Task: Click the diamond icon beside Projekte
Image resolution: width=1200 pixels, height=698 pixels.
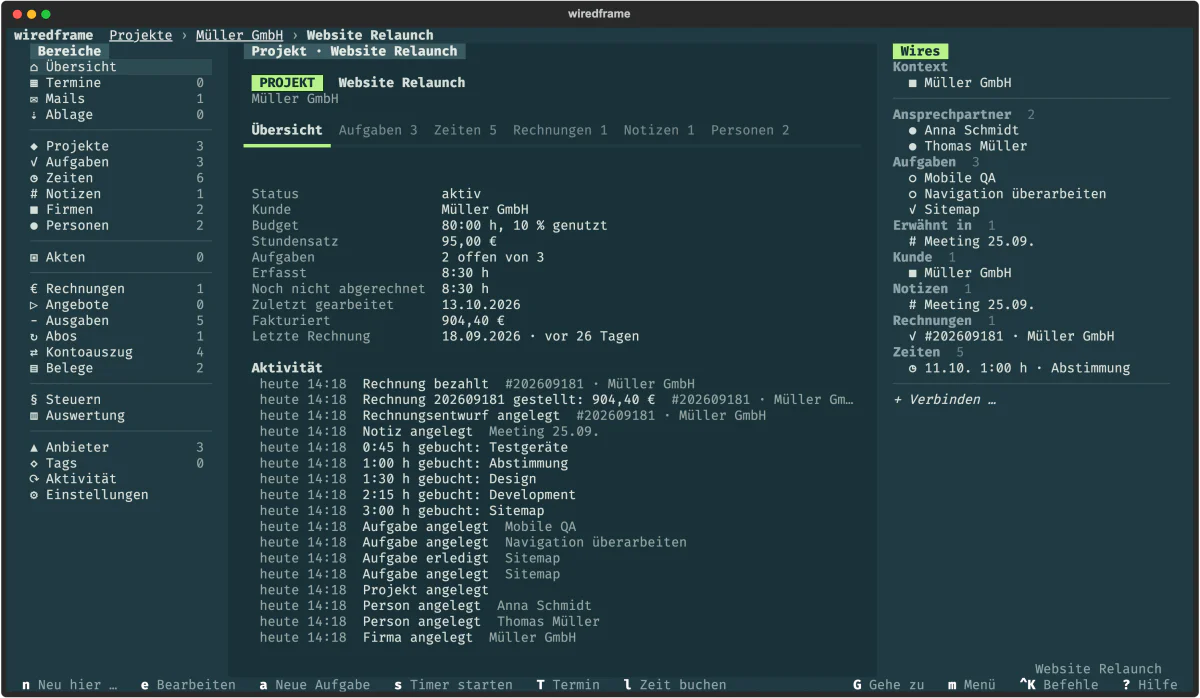Action: [x=34, y=146]
